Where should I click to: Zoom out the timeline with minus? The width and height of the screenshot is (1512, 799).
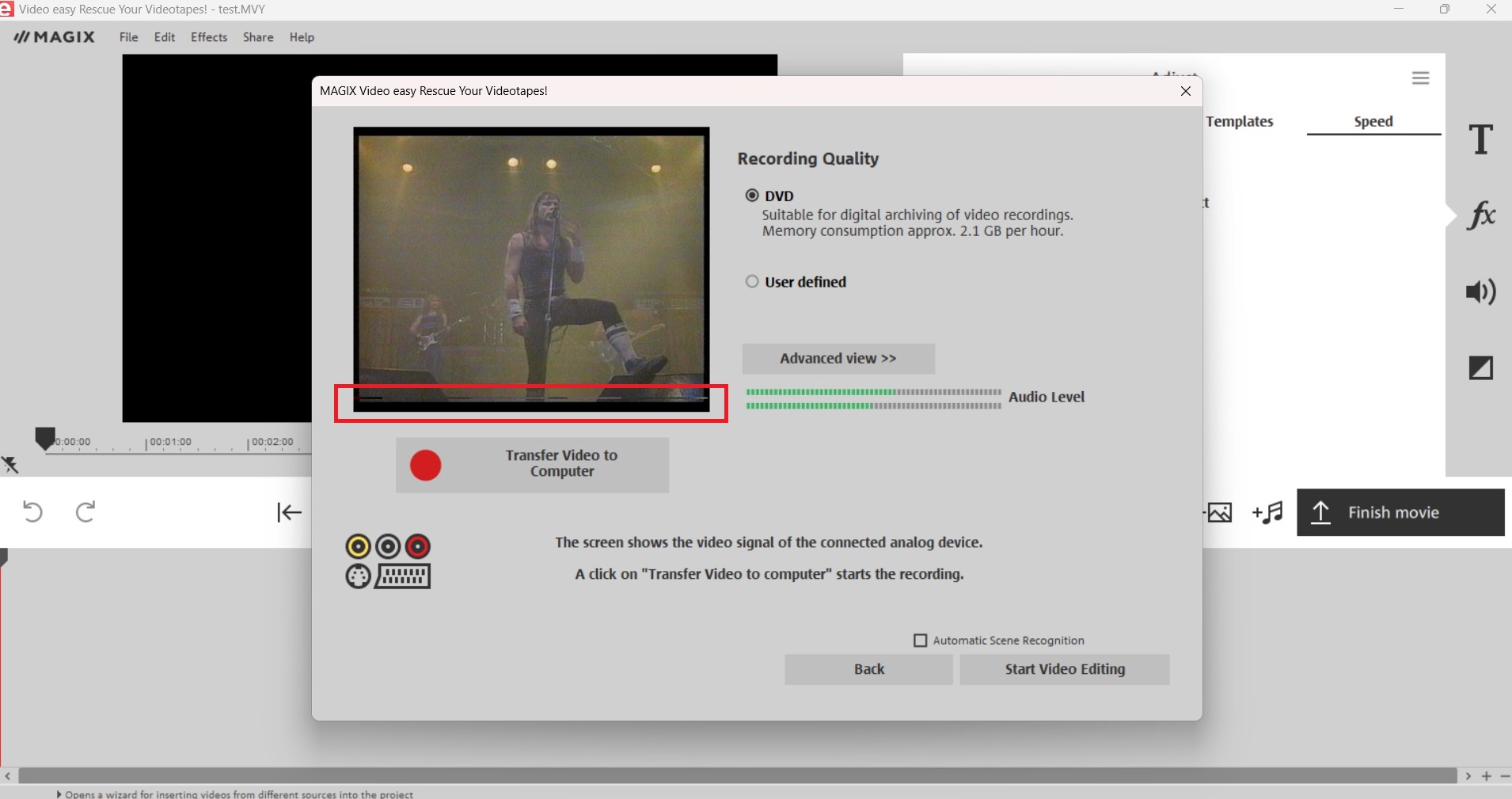1505,776
